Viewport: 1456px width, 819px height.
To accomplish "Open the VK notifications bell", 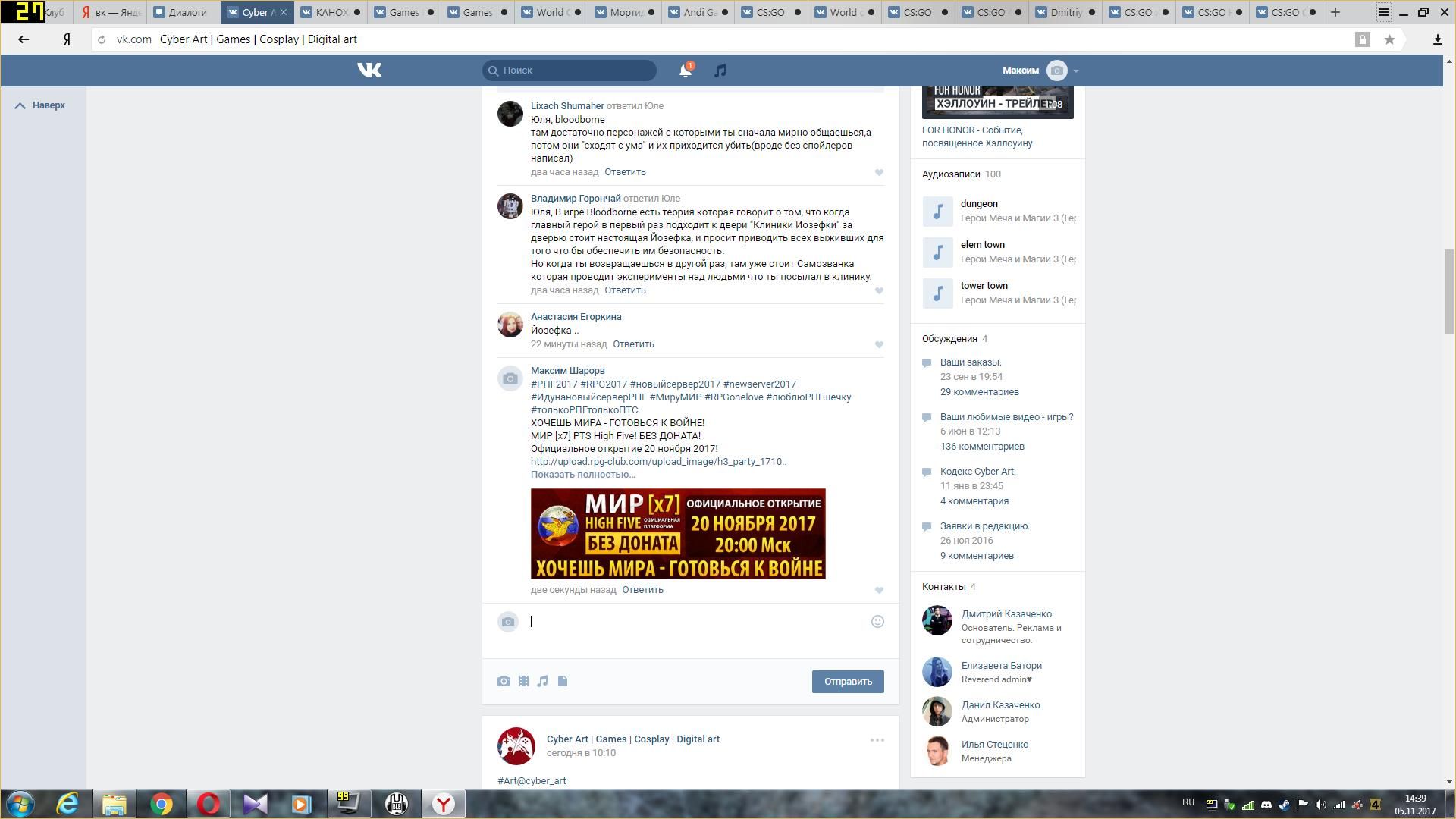I will (x=685, y=71).
